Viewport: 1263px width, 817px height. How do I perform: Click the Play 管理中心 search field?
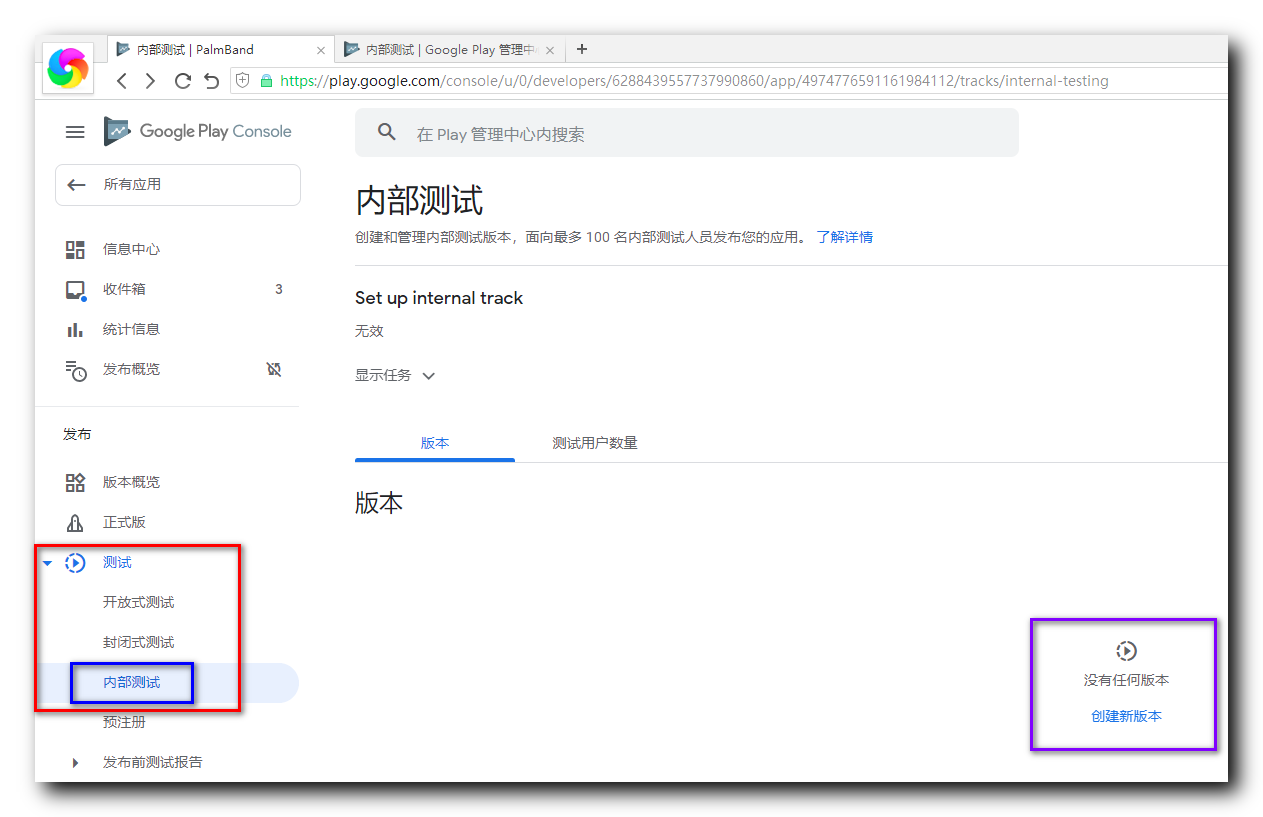click(x=687, y=132)
